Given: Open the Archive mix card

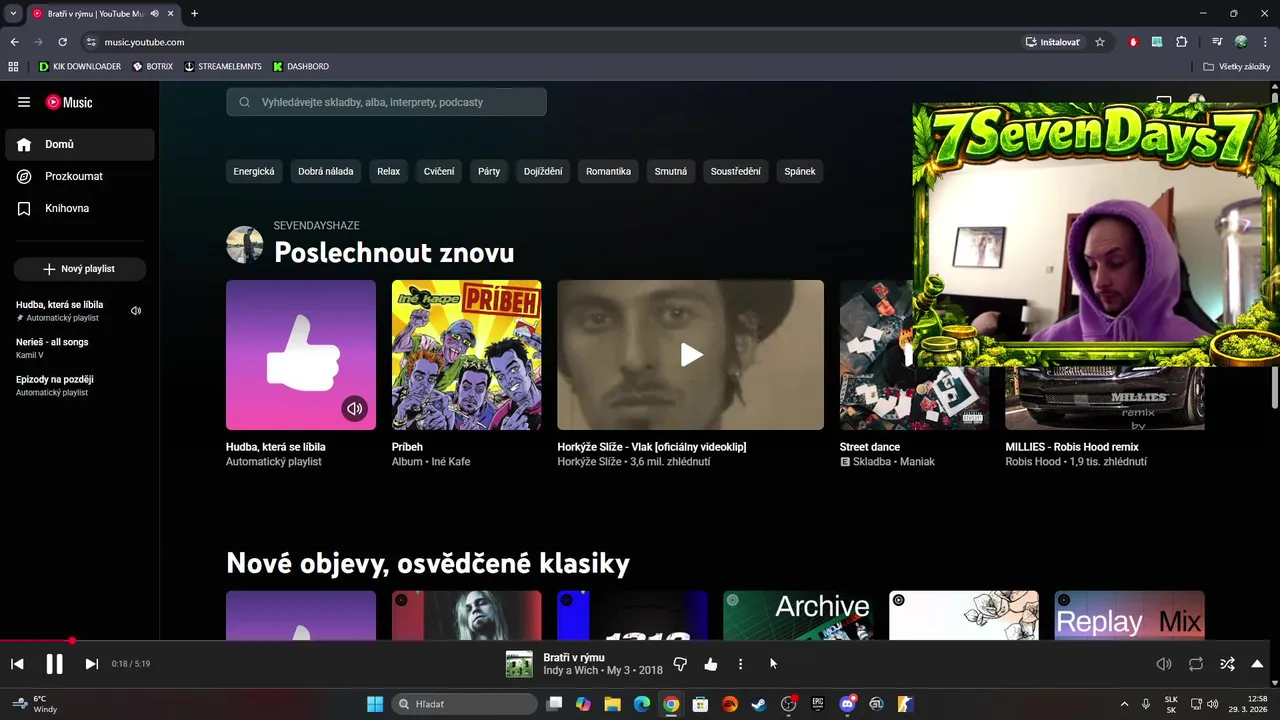Looking at the screenshot, I should pos(798,615).
